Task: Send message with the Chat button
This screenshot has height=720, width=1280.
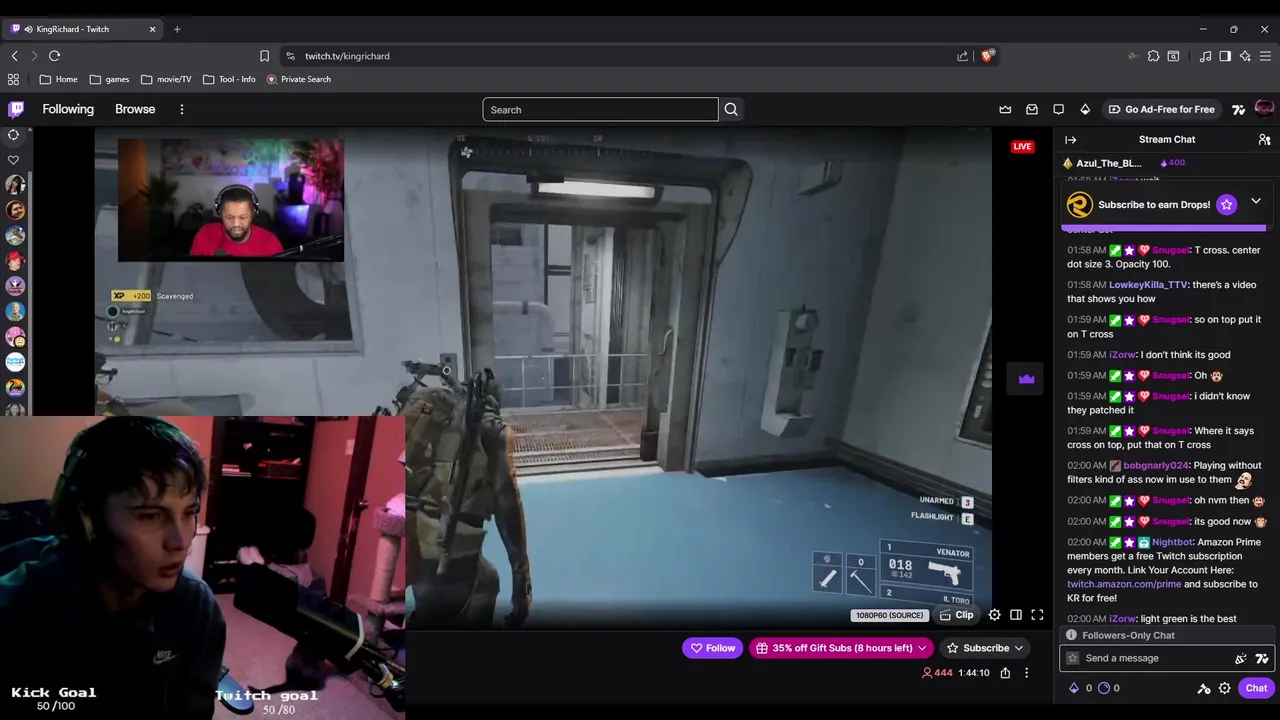Action: tap(1256, 688)
